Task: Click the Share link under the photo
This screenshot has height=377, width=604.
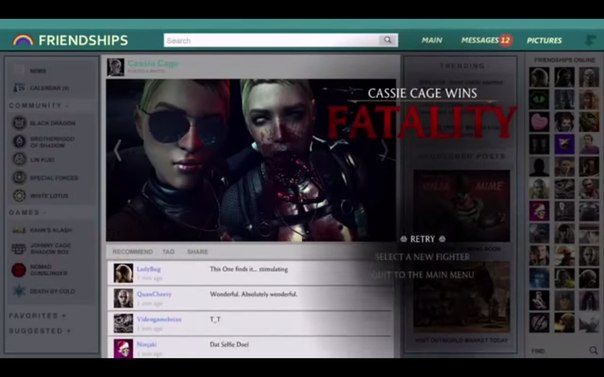Action: tap(197, 252)
